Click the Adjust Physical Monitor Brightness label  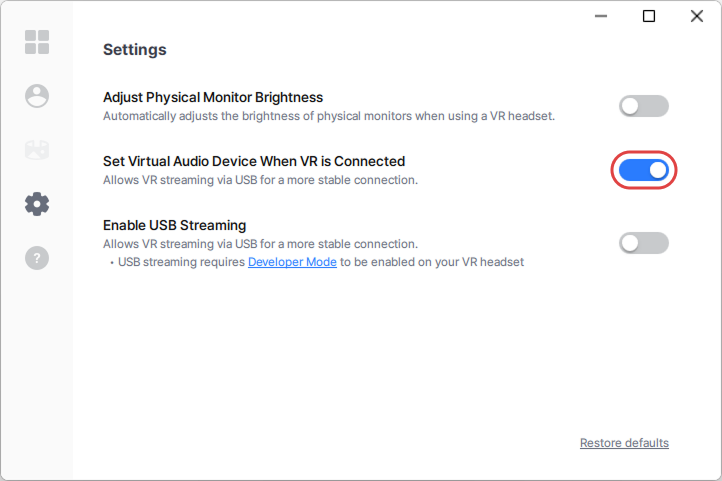(x=213, y=98)
